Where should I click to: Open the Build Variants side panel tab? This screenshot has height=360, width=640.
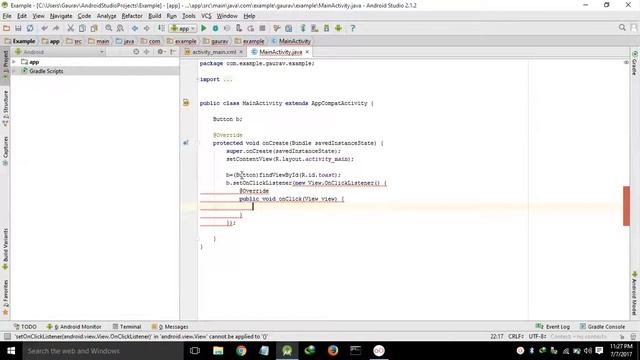pos(5,249)
